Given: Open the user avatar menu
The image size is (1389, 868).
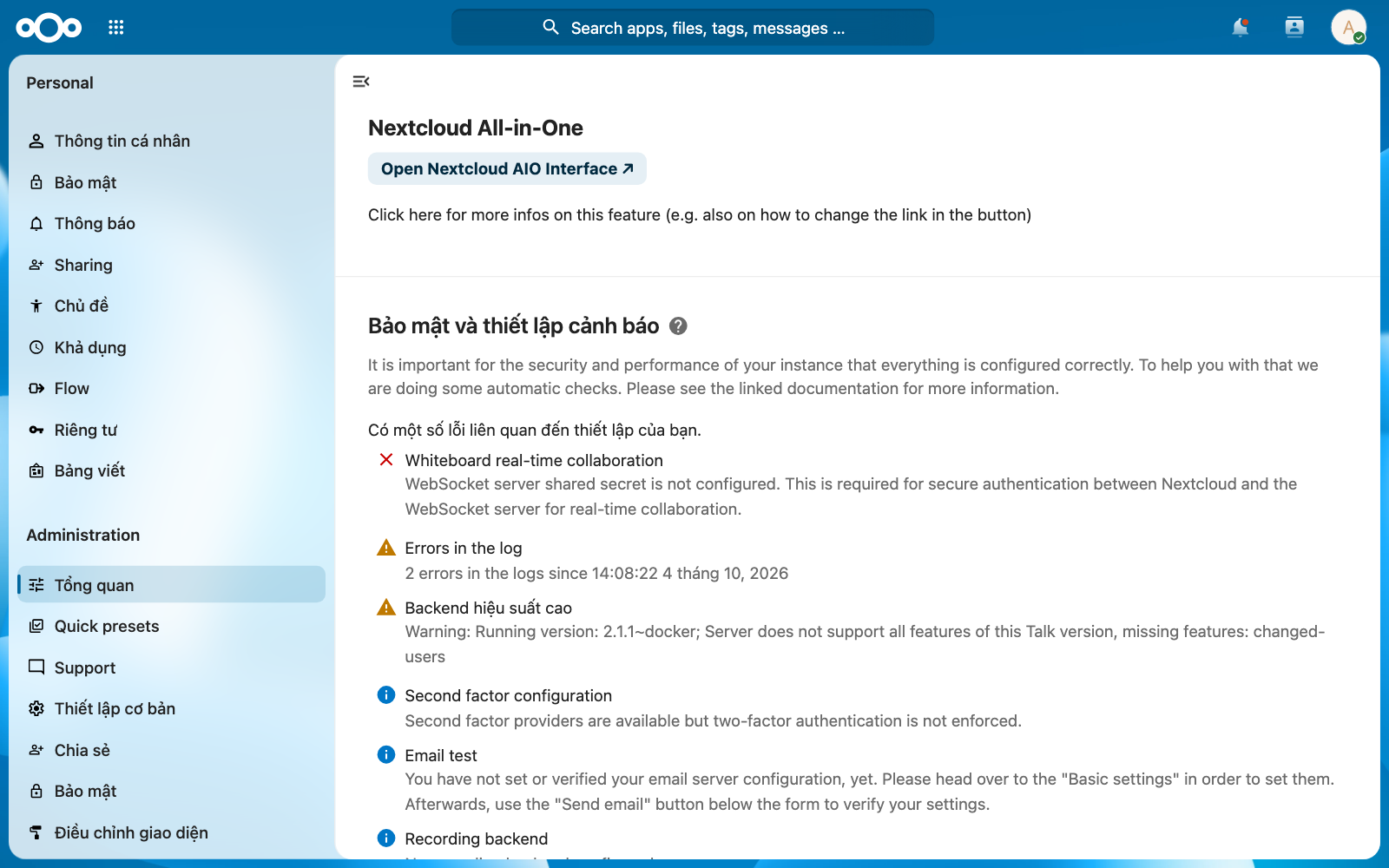Looking at the screenshot, I should click(x=1348, y=28).
